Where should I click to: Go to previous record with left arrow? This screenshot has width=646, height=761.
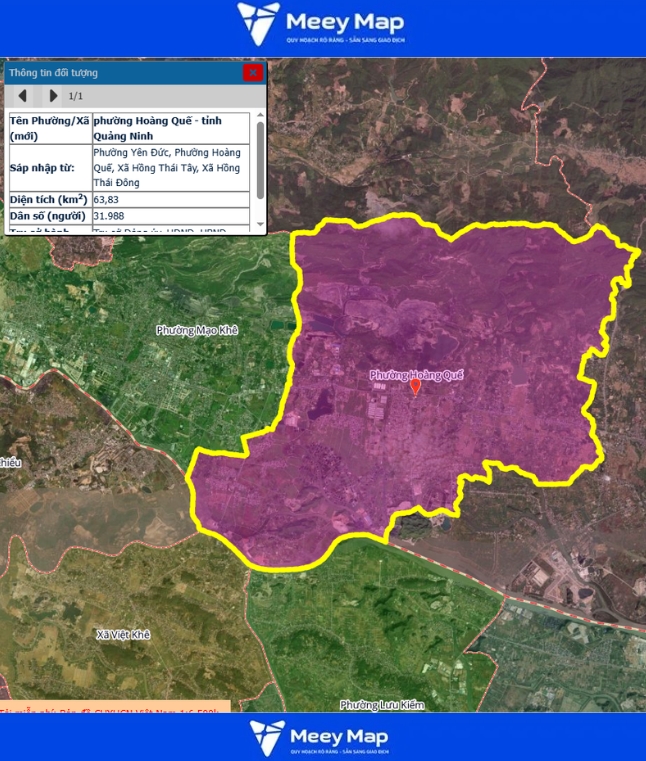coord(23,96)
